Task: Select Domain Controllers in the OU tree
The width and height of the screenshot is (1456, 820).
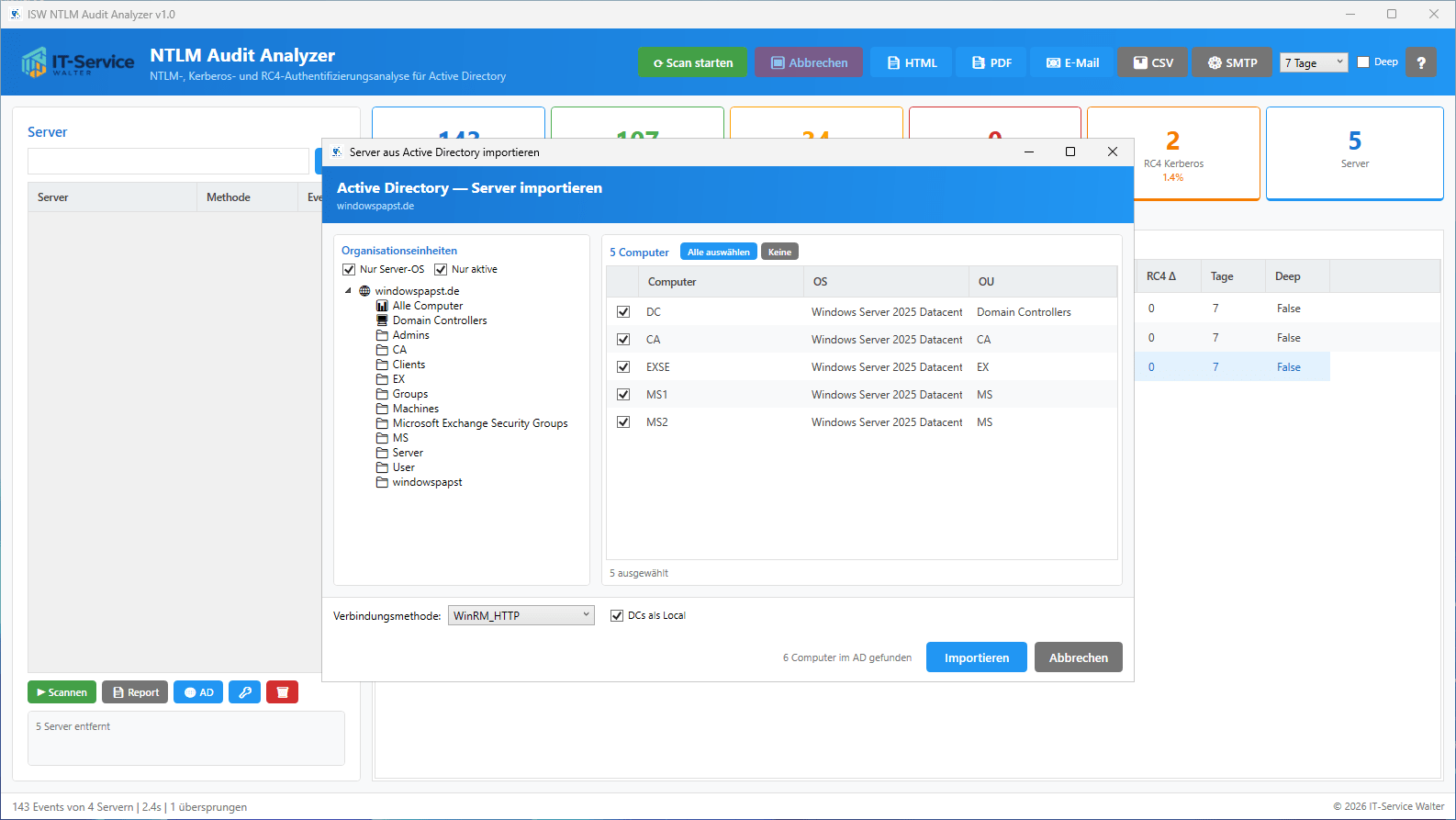Action: pos(440,320)
